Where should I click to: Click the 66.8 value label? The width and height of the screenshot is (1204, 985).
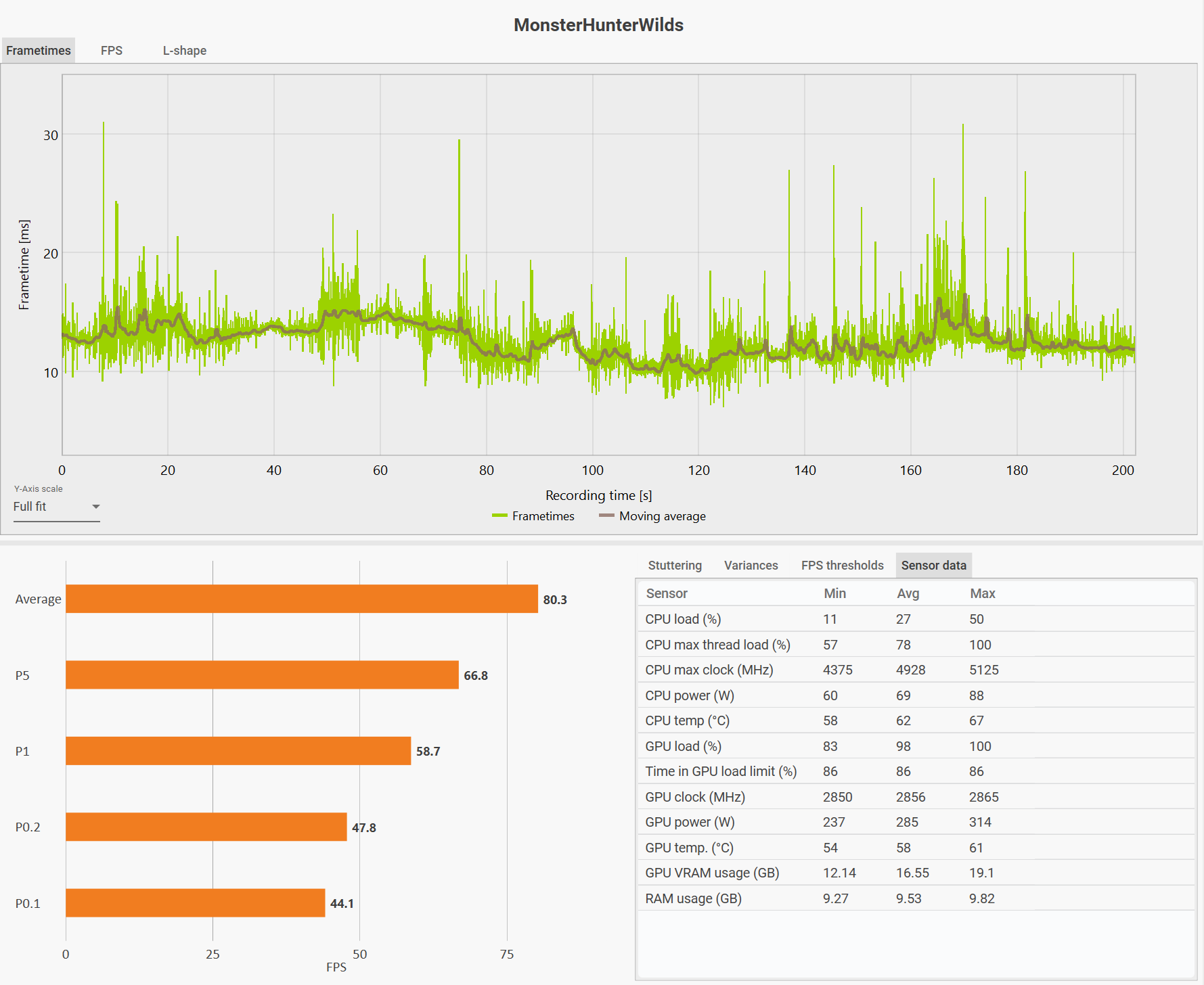tap(476, 676)
